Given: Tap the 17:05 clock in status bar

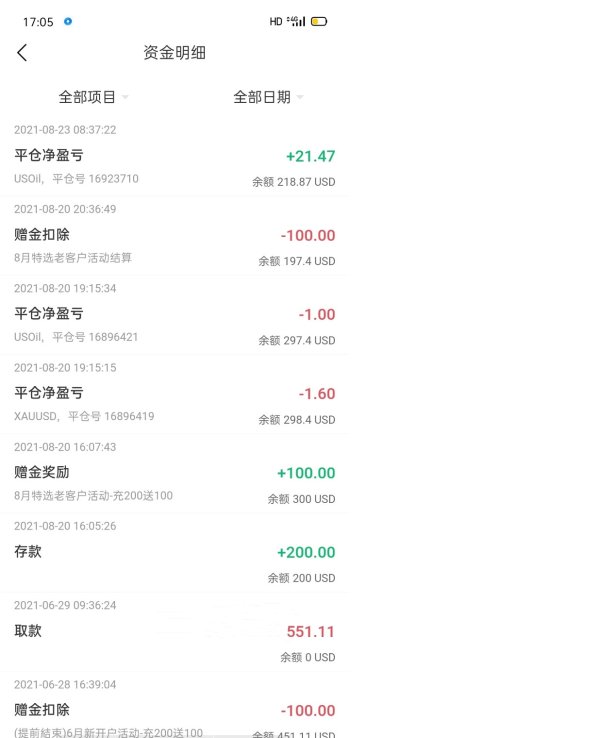Looking at the screenshot, I should tap(38, 22).
